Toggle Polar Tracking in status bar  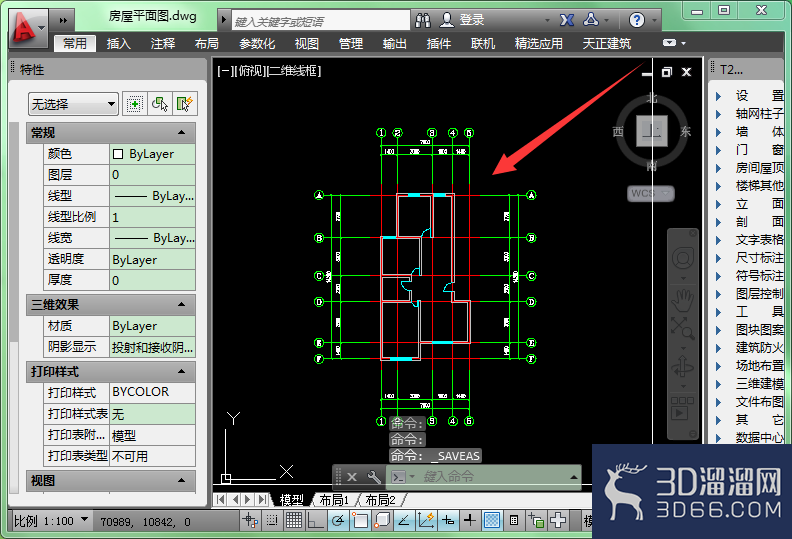(338, 520)
